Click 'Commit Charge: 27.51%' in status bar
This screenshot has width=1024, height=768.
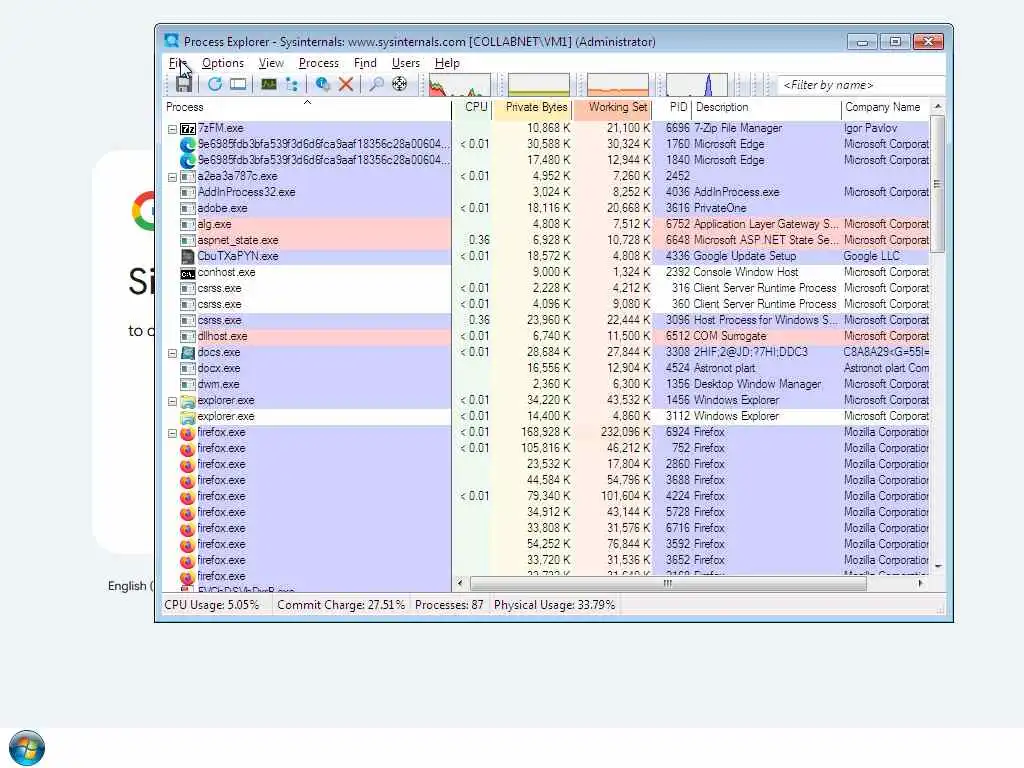coord(341,605)
